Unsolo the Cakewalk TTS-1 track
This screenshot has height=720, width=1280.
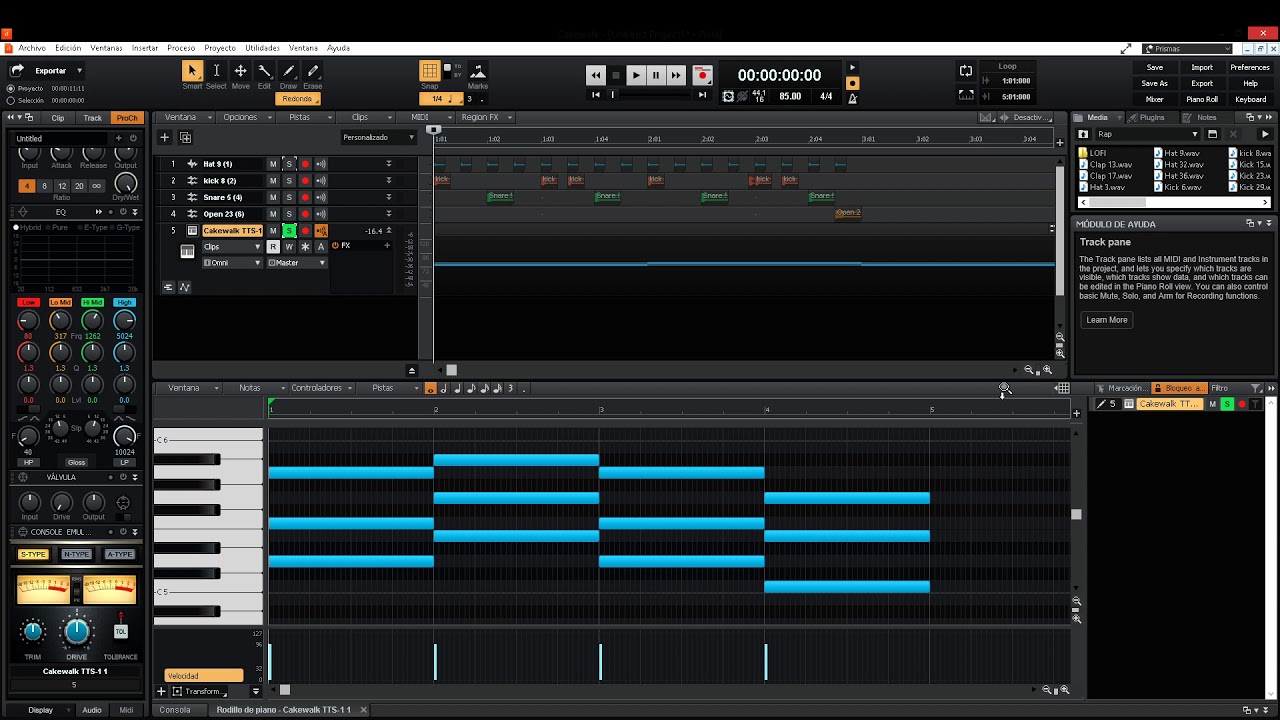point(289,231)
